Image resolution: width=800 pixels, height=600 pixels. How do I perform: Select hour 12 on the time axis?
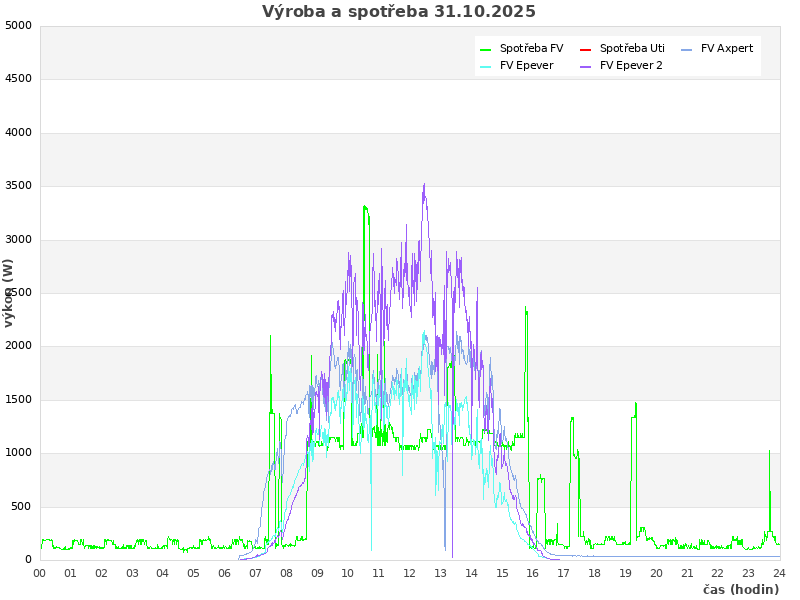coord(409,573)
